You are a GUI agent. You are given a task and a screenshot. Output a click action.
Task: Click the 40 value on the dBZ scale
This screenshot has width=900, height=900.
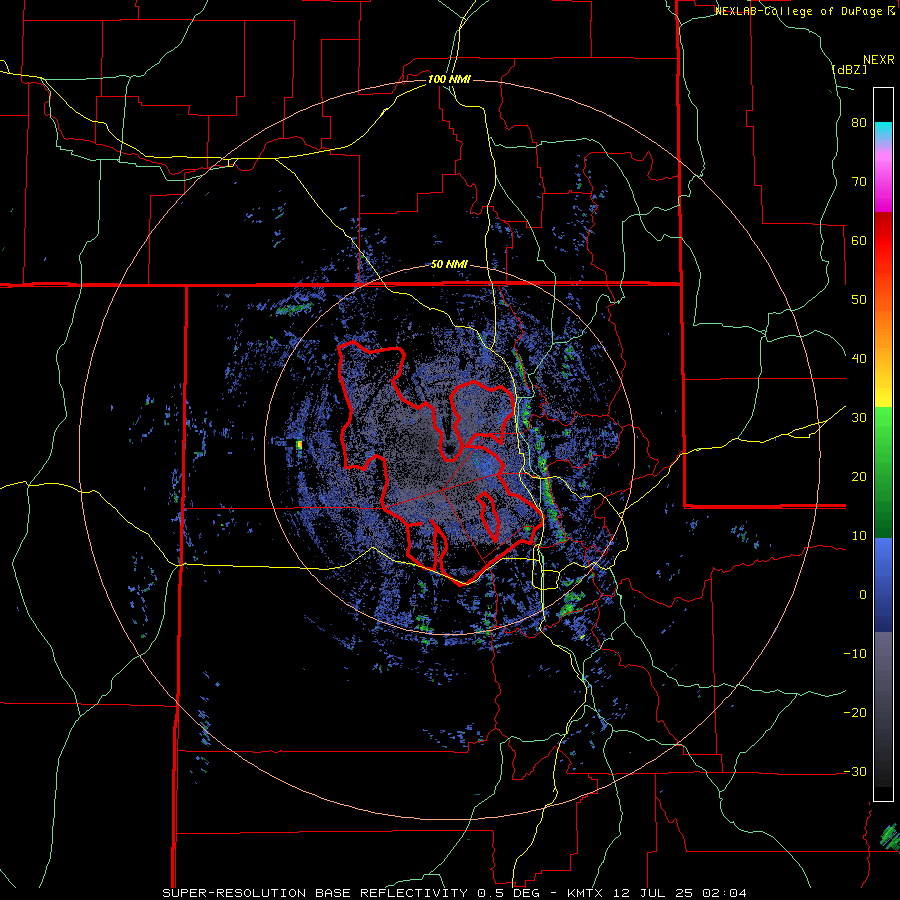859,359
